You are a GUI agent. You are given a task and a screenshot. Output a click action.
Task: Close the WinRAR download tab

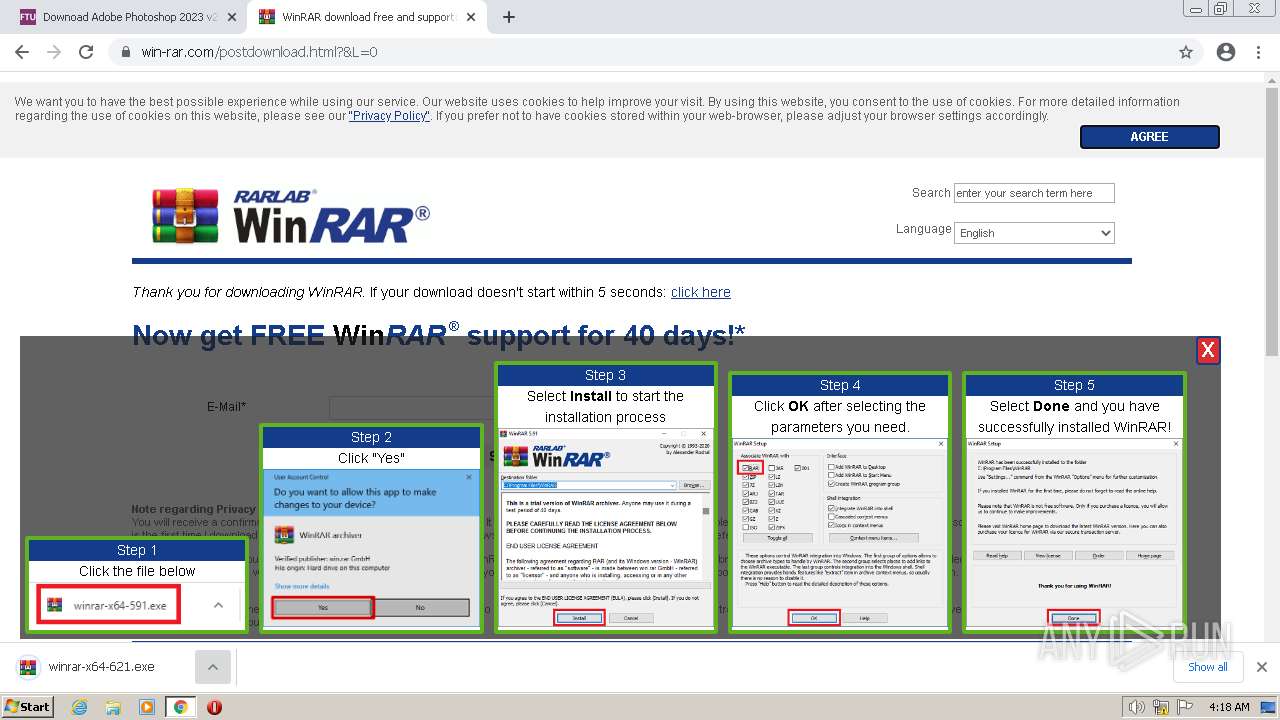(x=472, y=17)
